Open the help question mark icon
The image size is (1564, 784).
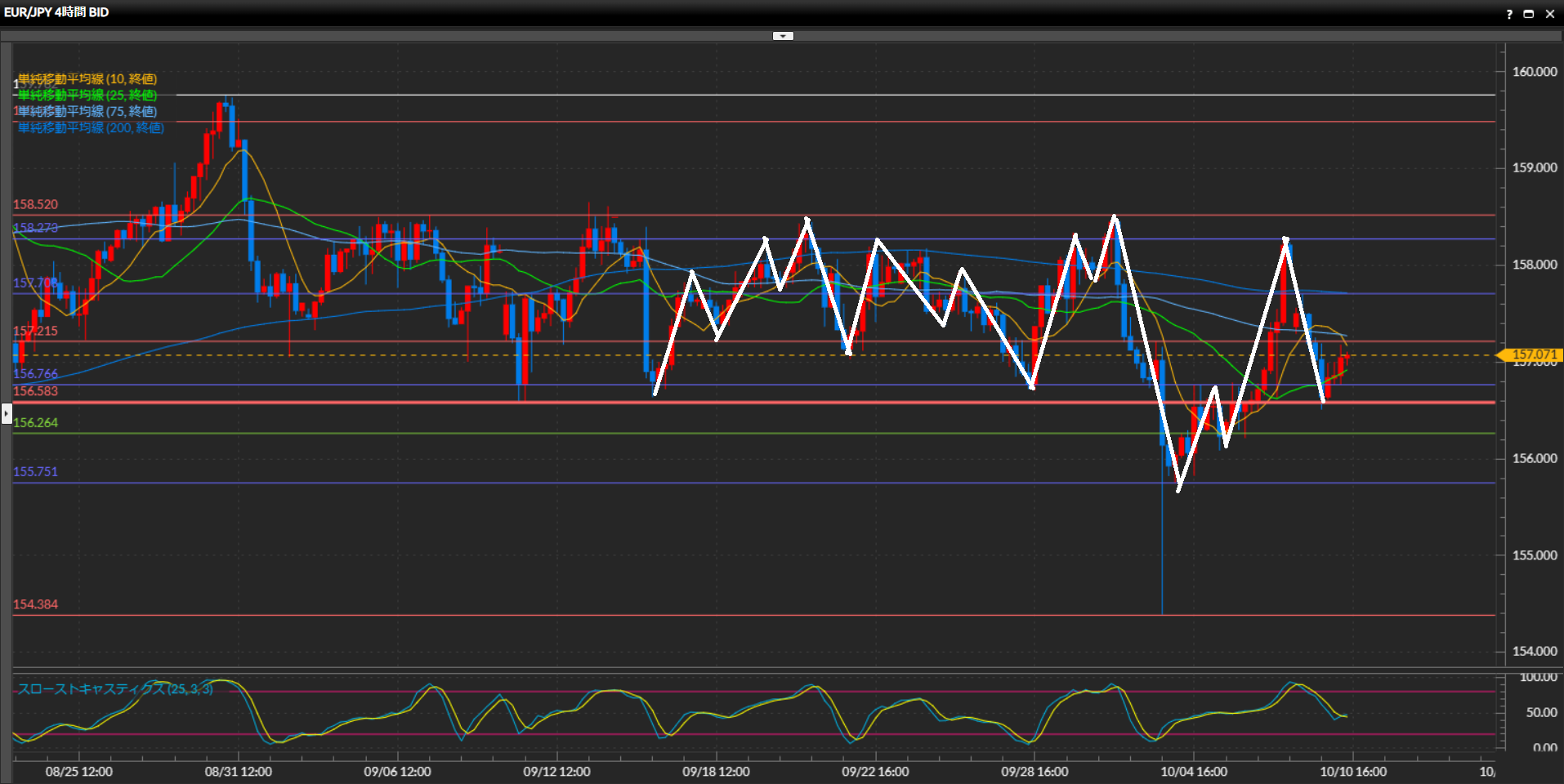coord(1509,14)
